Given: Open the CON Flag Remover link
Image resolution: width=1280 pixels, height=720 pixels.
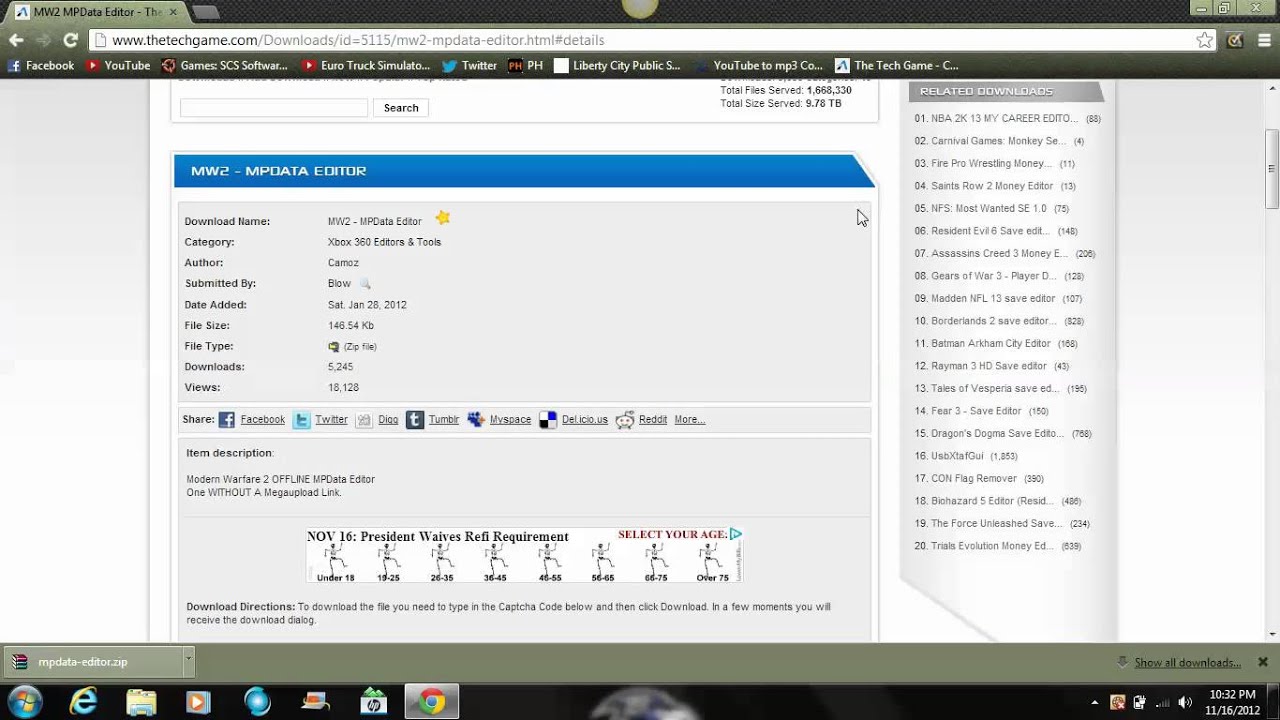Looking at the screenshot, I should click(x=974, y=478).
